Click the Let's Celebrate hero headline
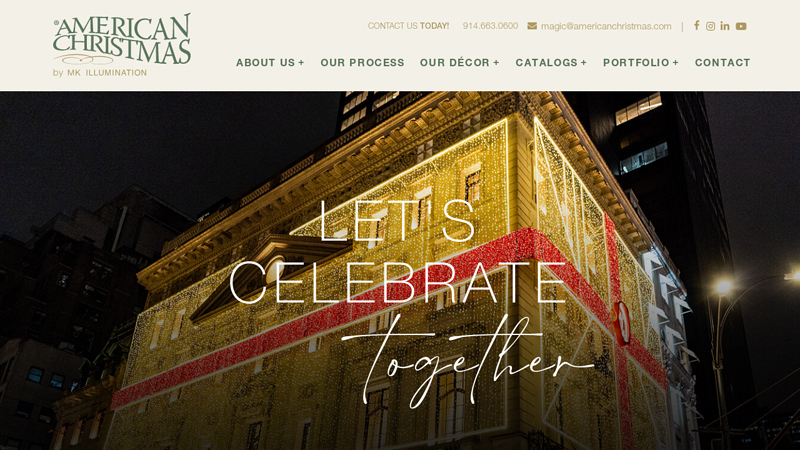This screenshot has width=800, height=450. [398, 252]
